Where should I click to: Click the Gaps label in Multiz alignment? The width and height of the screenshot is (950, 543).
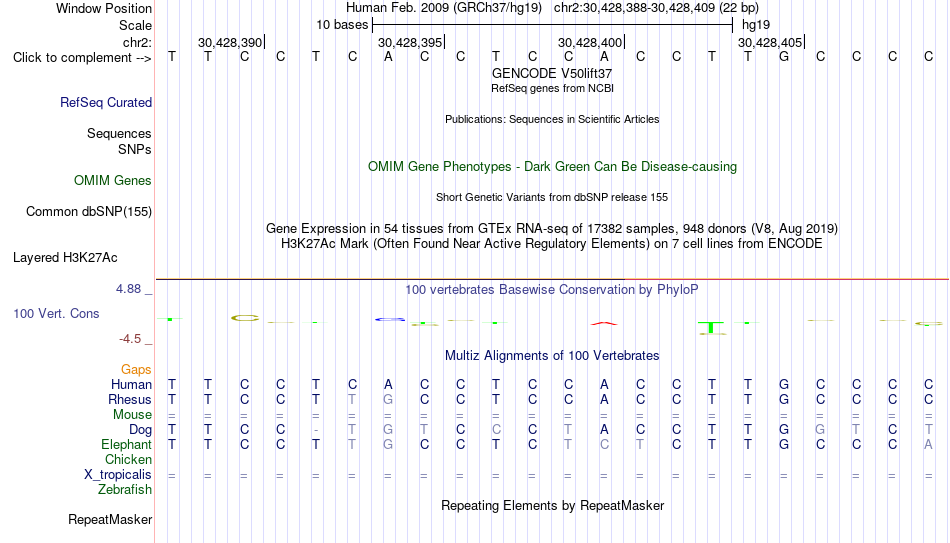[136, 370]
